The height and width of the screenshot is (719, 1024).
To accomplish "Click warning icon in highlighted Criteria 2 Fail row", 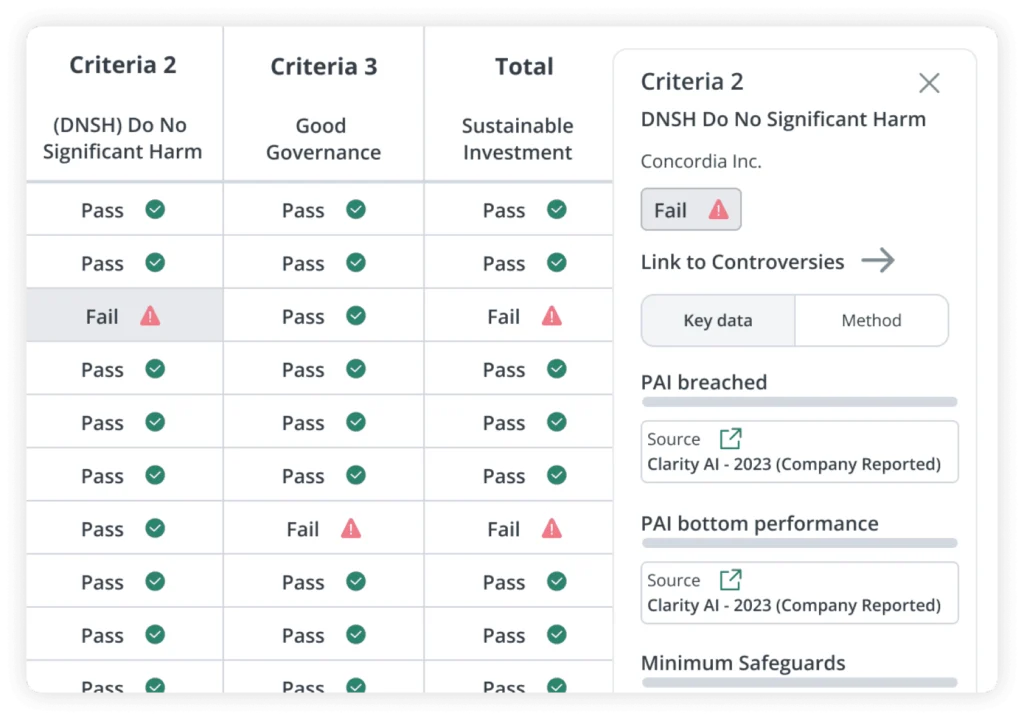I will coord(150,316).
